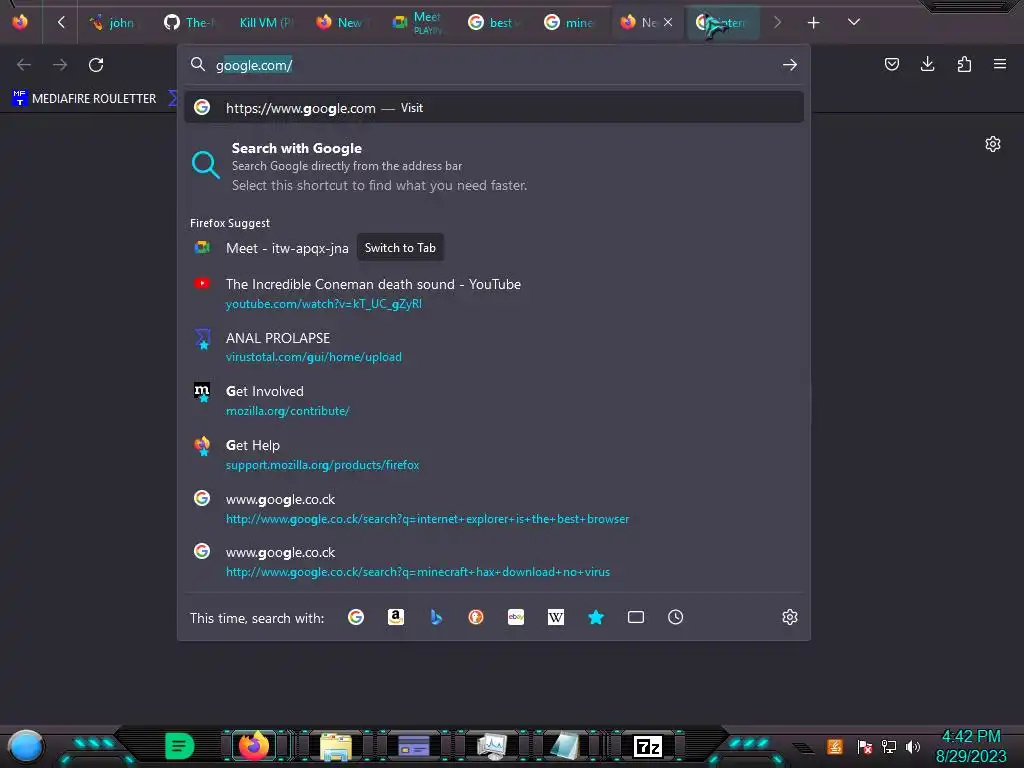This screenshot has width=1024, height=768.
Task: Switch to the Kill VM tab
Action: tap(265, 23)
